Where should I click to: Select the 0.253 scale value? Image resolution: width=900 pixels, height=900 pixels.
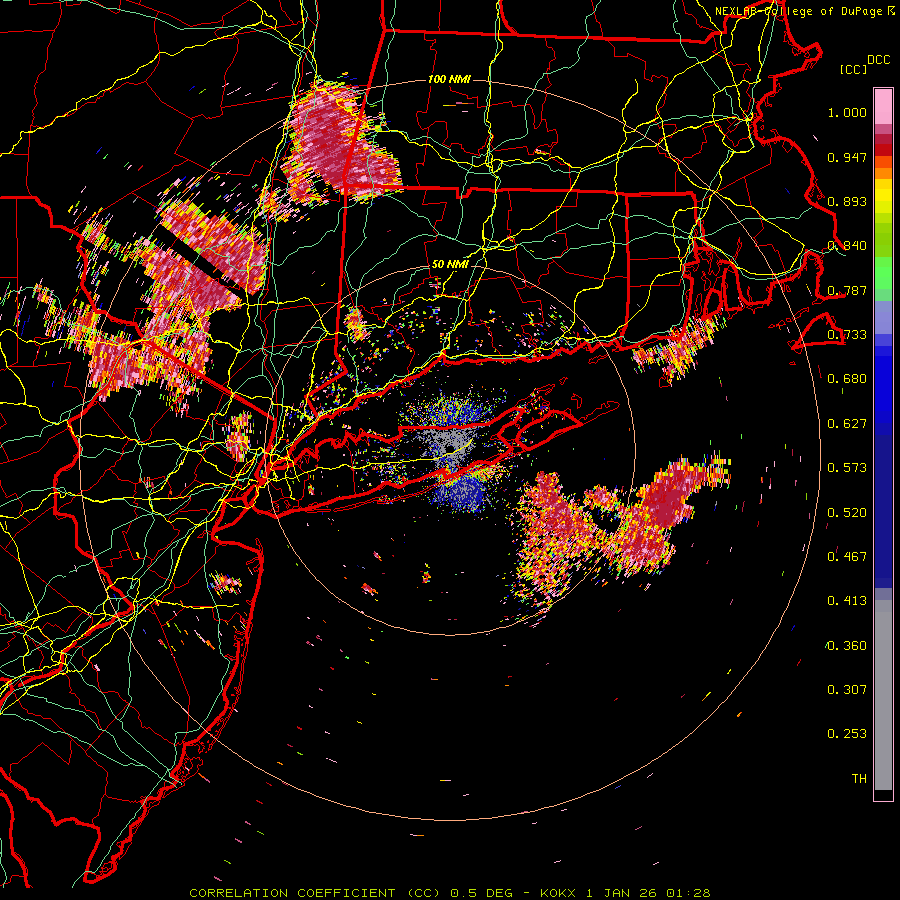click(847, 734)
